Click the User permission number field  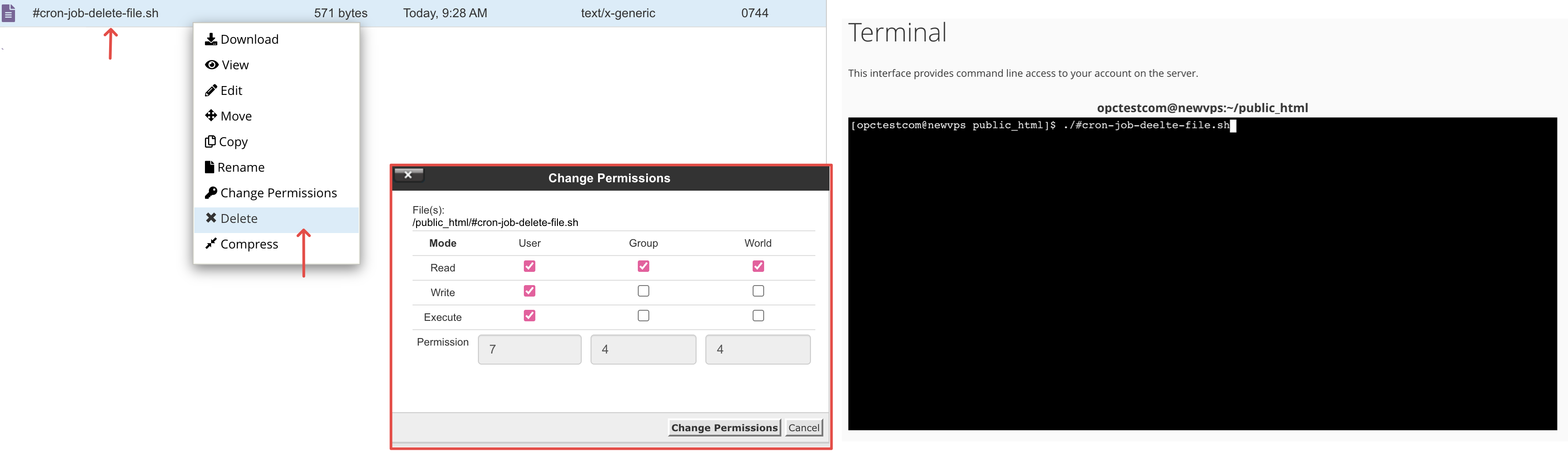[530, 350]
